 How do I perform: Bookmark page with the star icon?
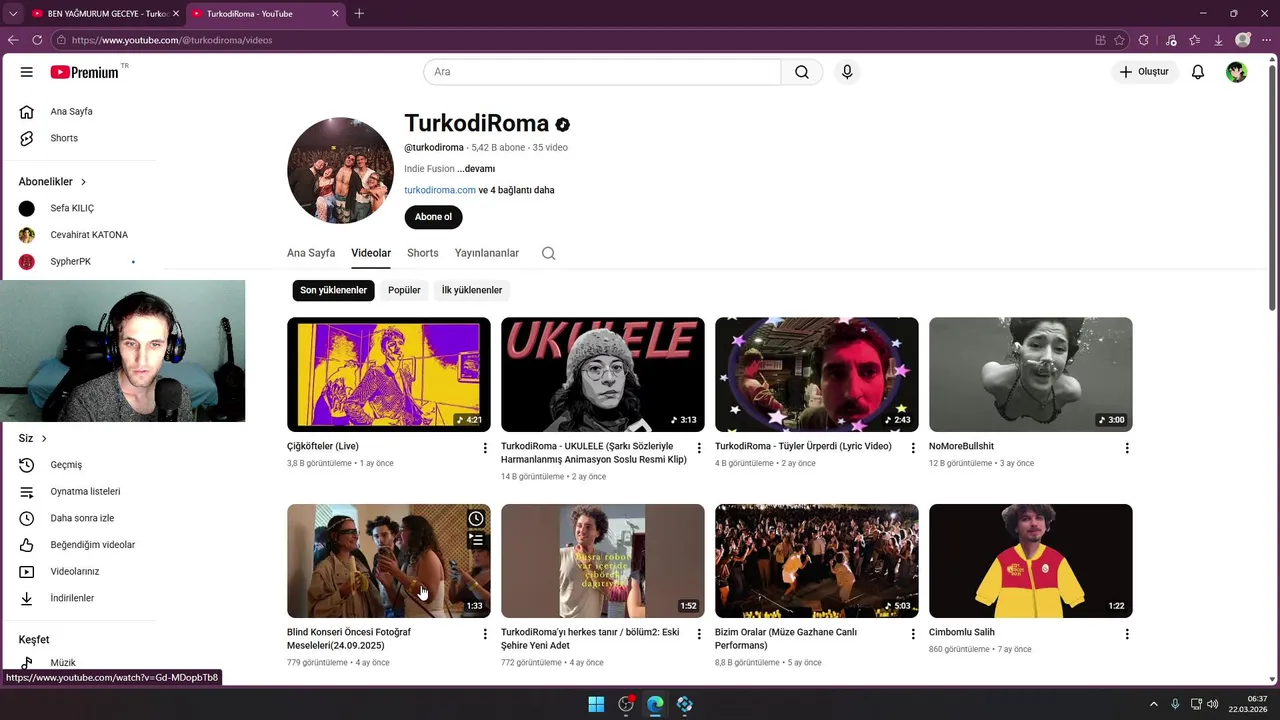pyautogui.click(x=1119, y=40)
